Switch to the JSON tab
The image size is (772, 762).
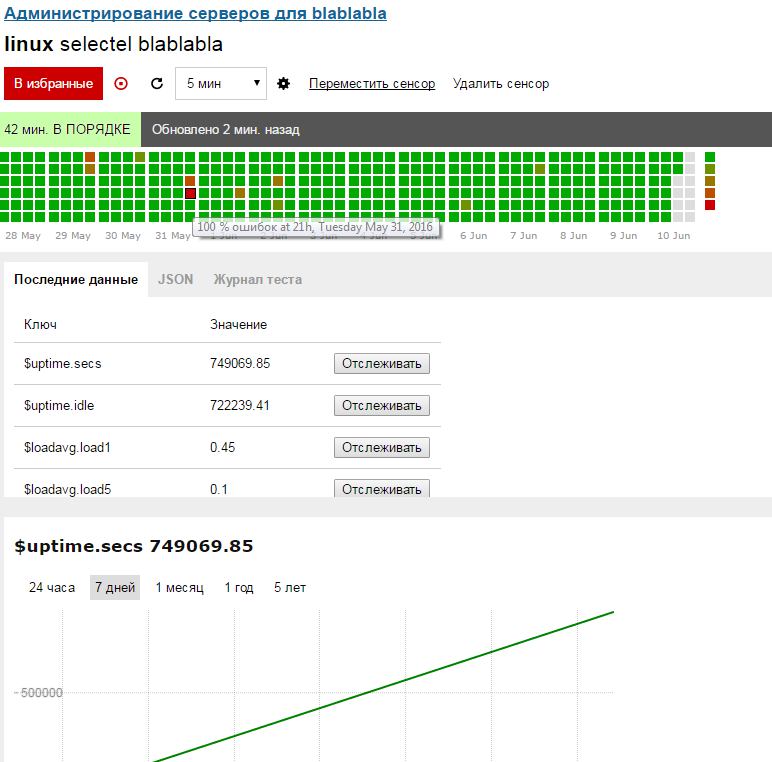(x=175, y=279)
